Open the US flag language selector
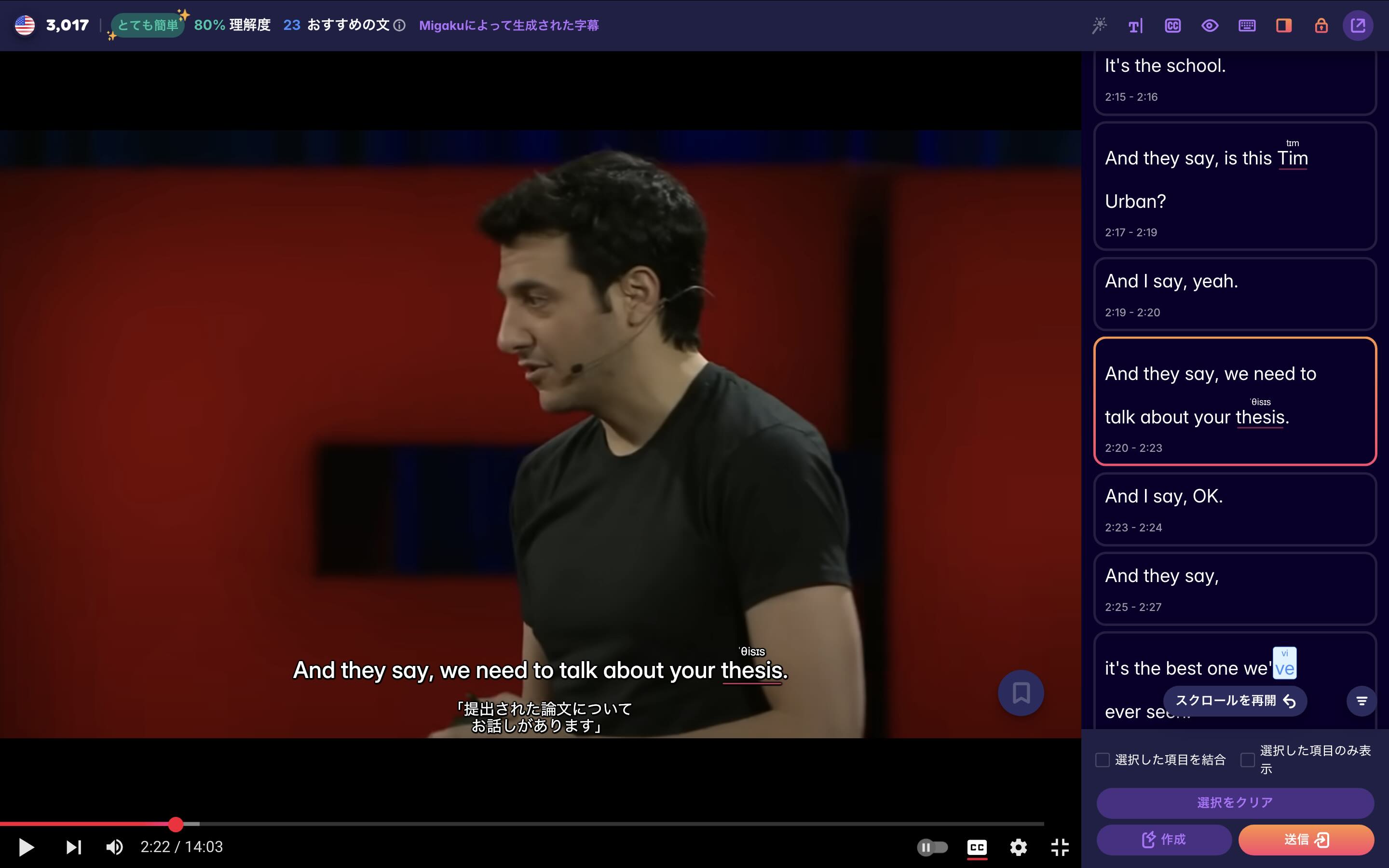 [24, 25]
